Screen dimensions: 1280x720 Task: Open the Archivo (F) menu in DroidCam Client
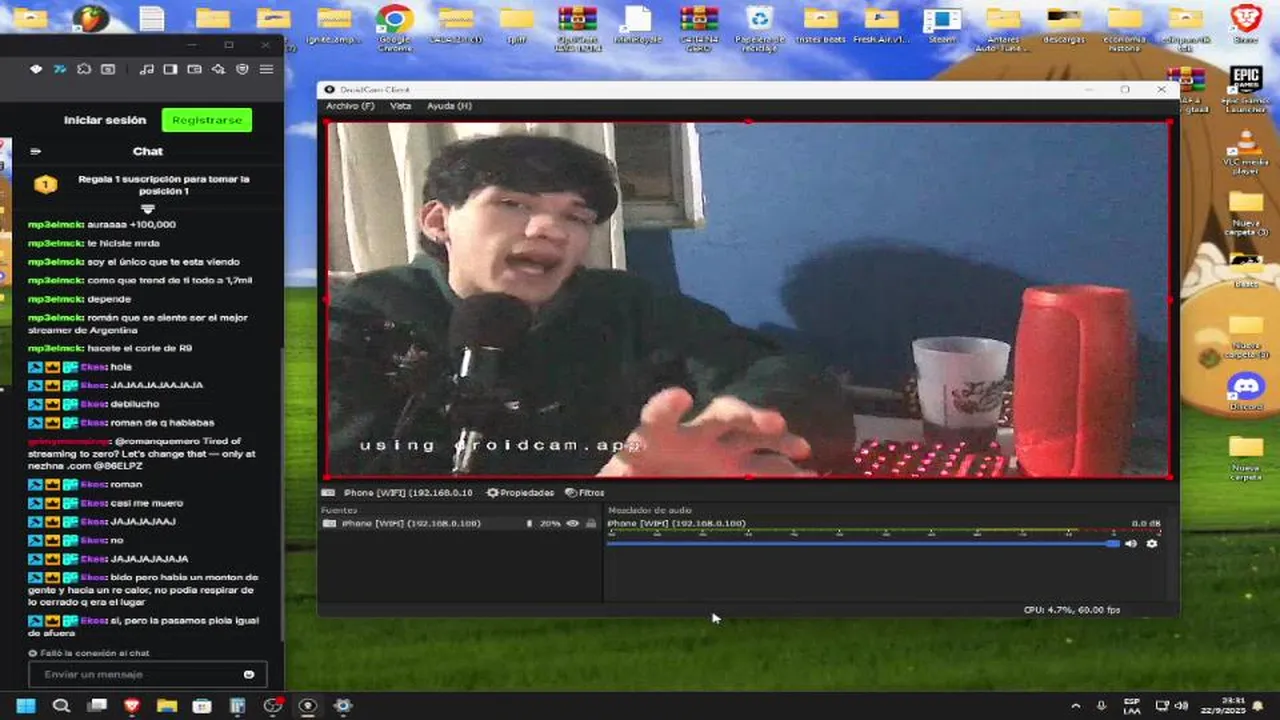[350, 106]
